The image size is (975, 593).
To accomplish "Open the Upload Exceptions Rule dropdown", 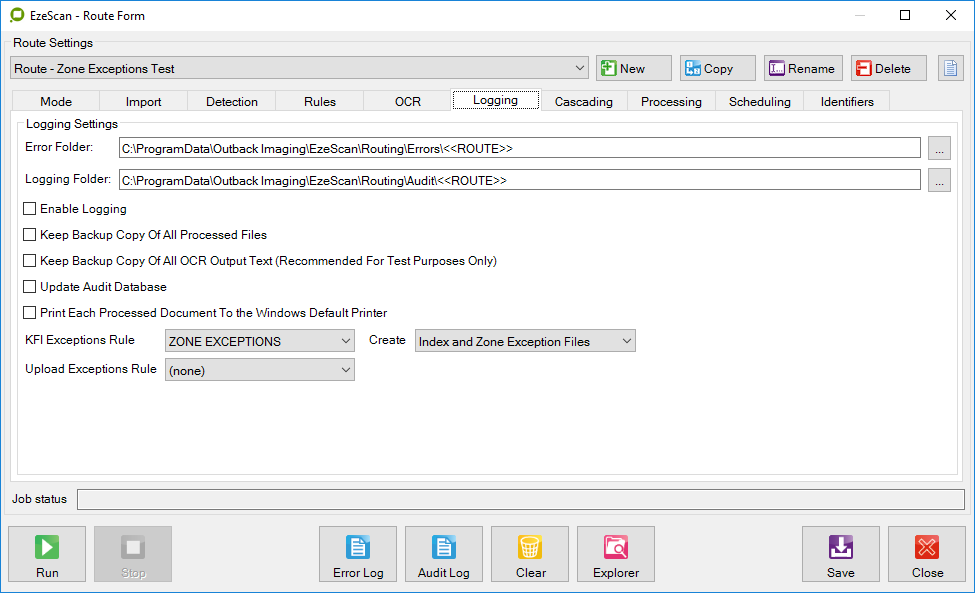I will click(259, 370).
